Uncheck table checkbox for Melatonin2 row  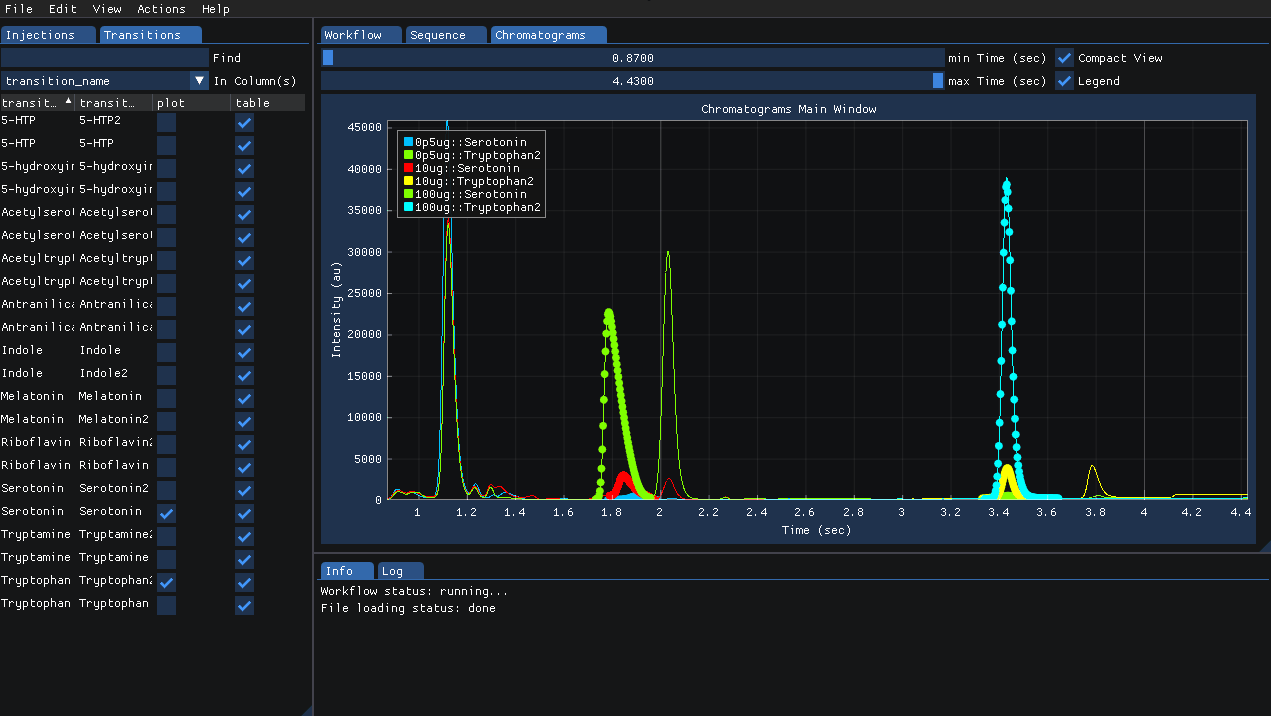[x=245, y=421]
